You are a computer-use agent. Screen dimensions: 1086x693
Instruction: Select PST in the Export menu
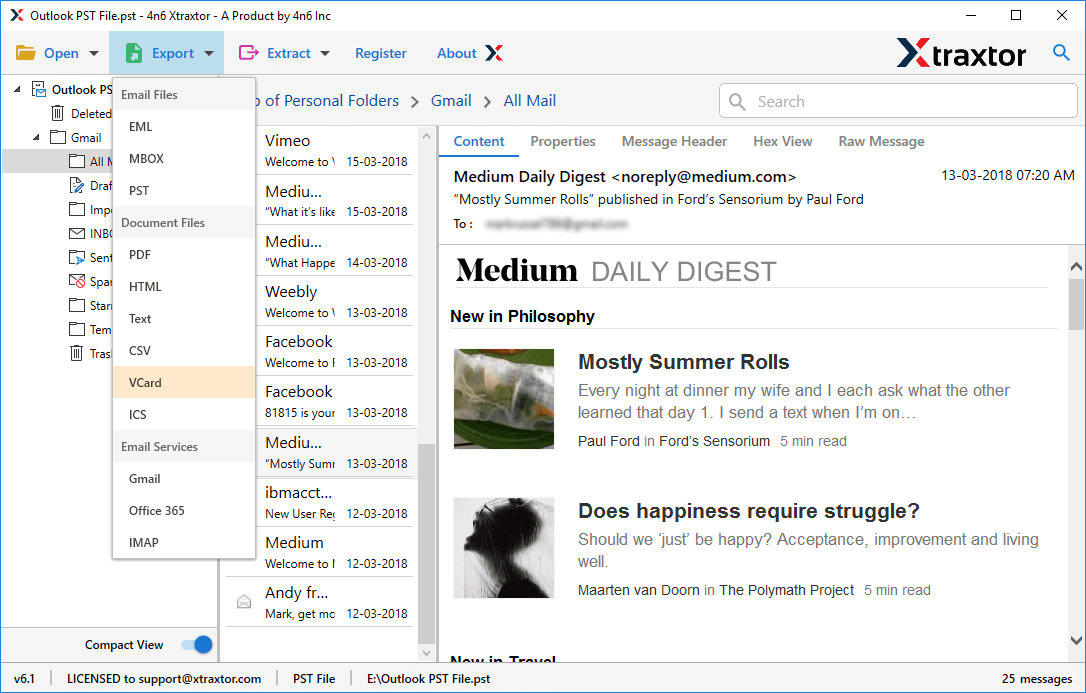[184, 190]
